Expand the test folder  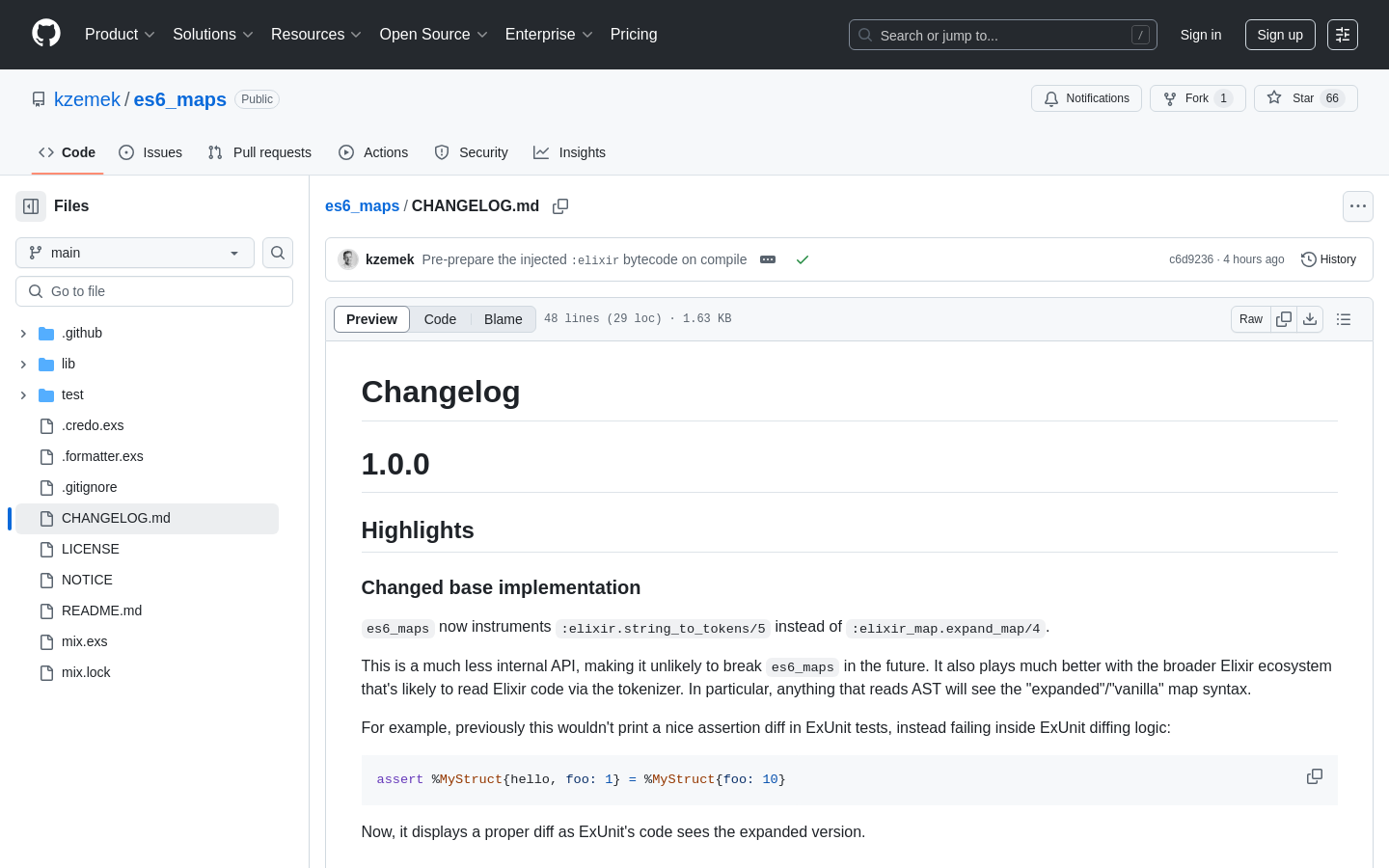tap(23, 394)
